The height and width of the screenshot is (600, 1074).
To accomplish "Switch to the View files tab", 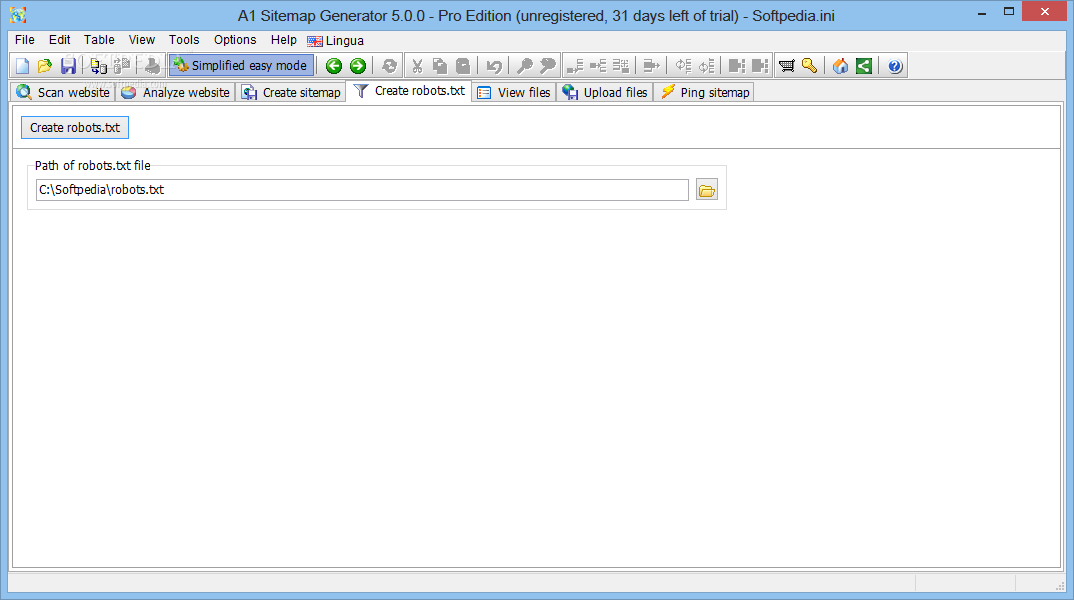I will coord(514,92).
